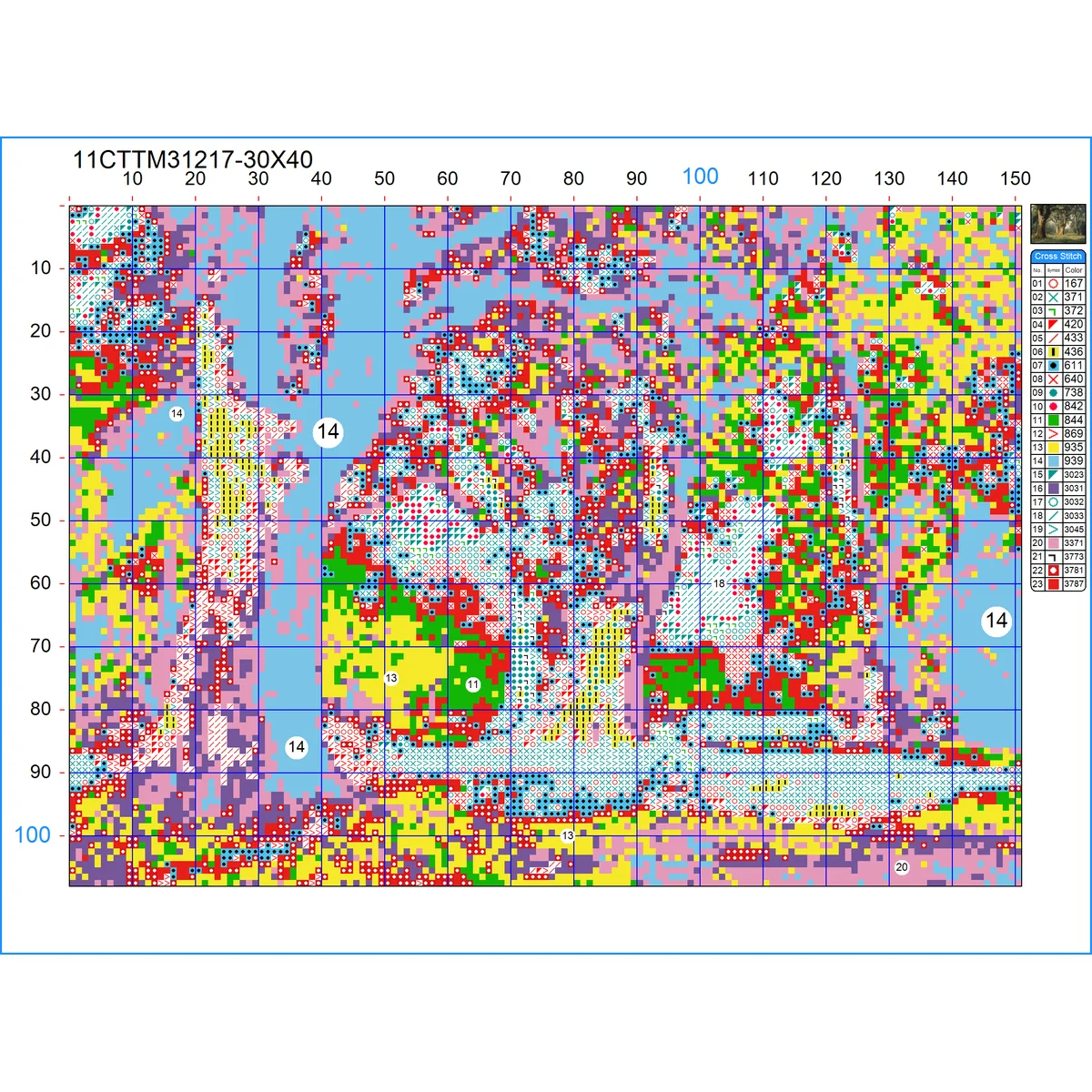Select the pink swatch for color 3371
The height and width of the screenshot is (1092, 1092).
1053,543
